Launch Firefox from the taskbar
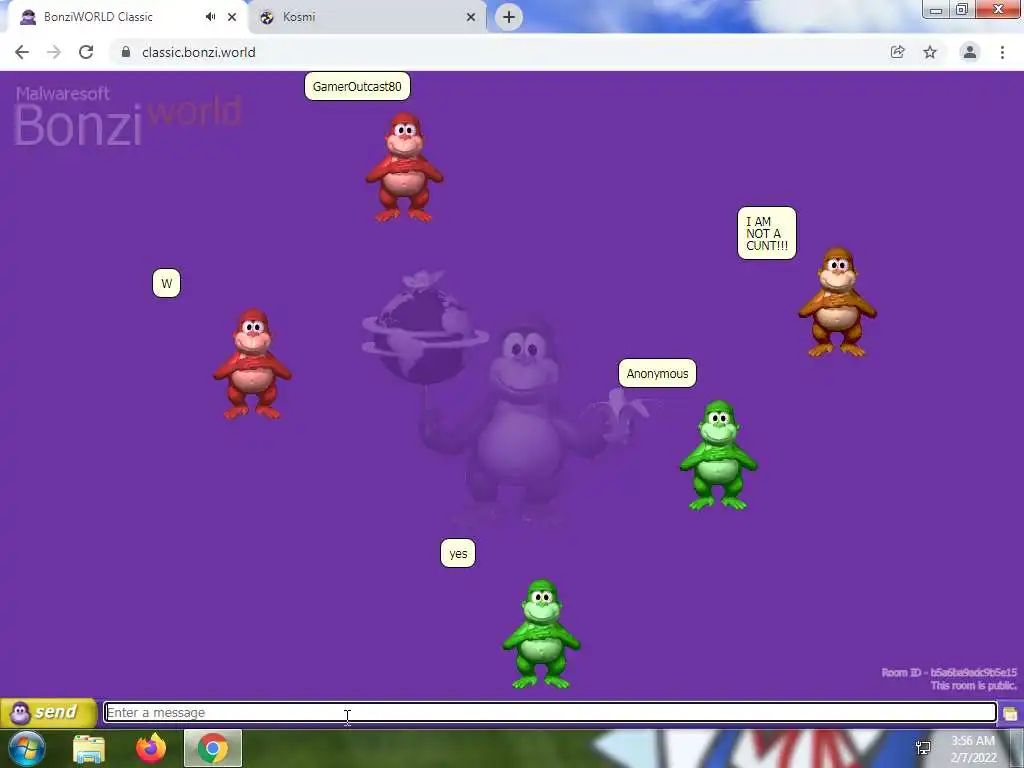 click(x=151, y=748)
